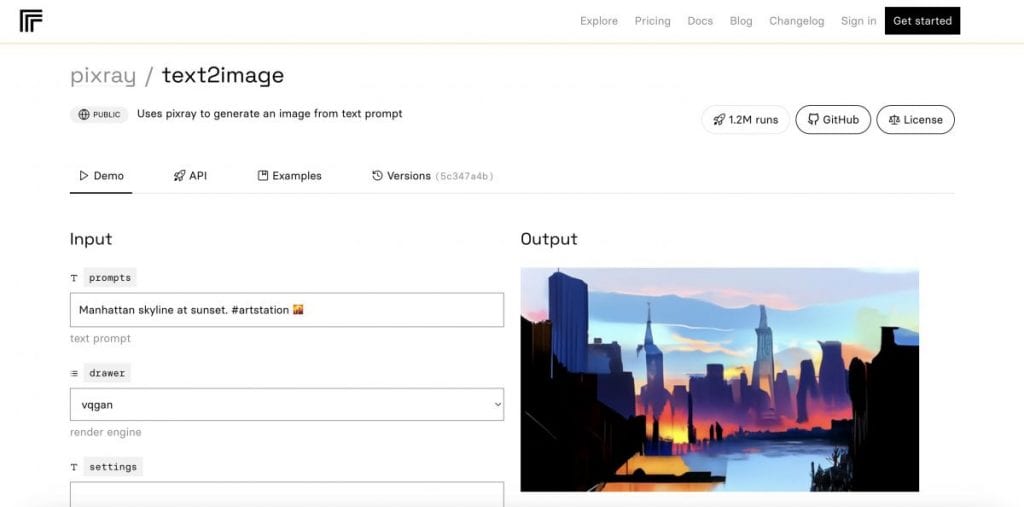Click the text-type icon beside prompts
1024x507 pixels.
point(74,278)
